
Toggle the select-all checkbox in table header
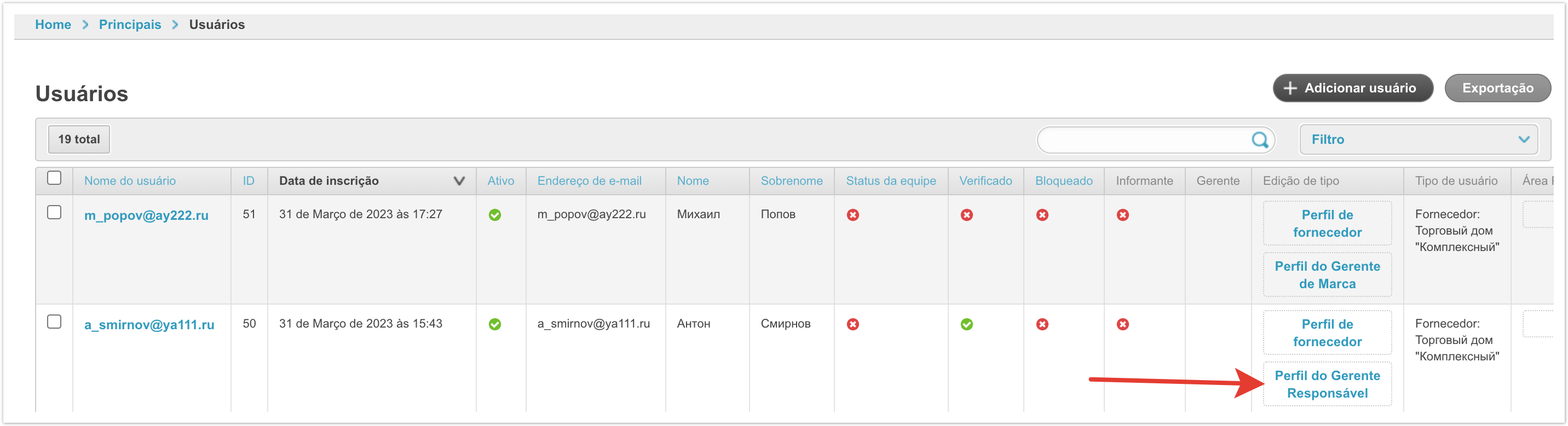click(x=54, y=178)
